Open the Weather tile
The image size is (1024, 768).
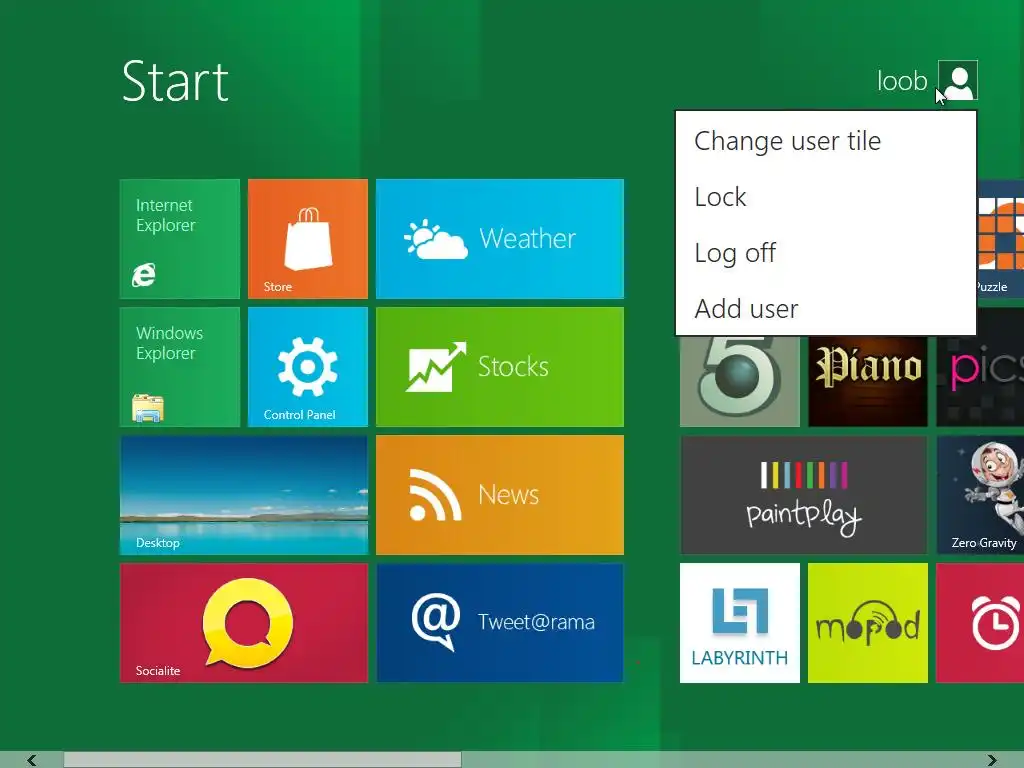click(x=500, y=239)
